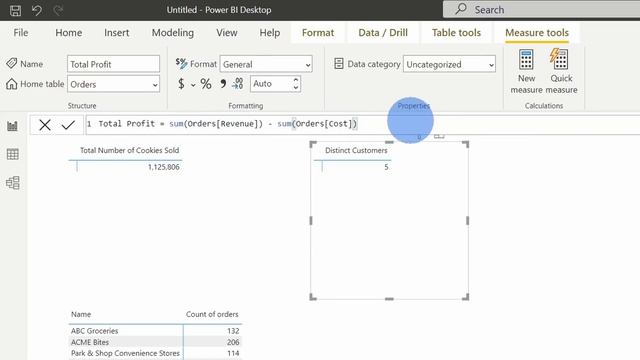Screen dimensions: 640x360
Task: Apply currency format with dollar icon
Action: point(181,84)
